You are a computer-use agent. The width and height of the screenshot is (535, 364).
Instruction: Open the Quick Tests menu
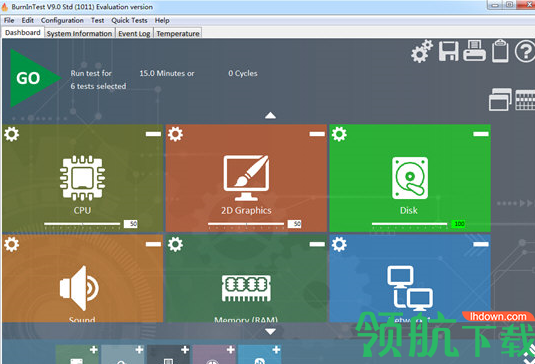(129, 20)
